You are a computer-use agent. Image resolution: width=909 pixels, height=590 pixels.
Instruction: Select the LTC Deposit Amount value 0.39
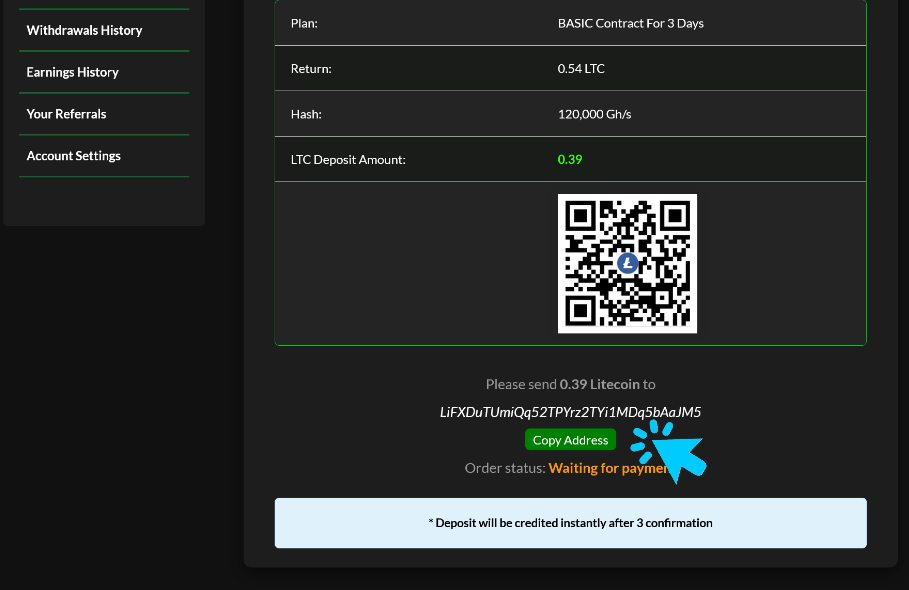(x=570, y=159)
